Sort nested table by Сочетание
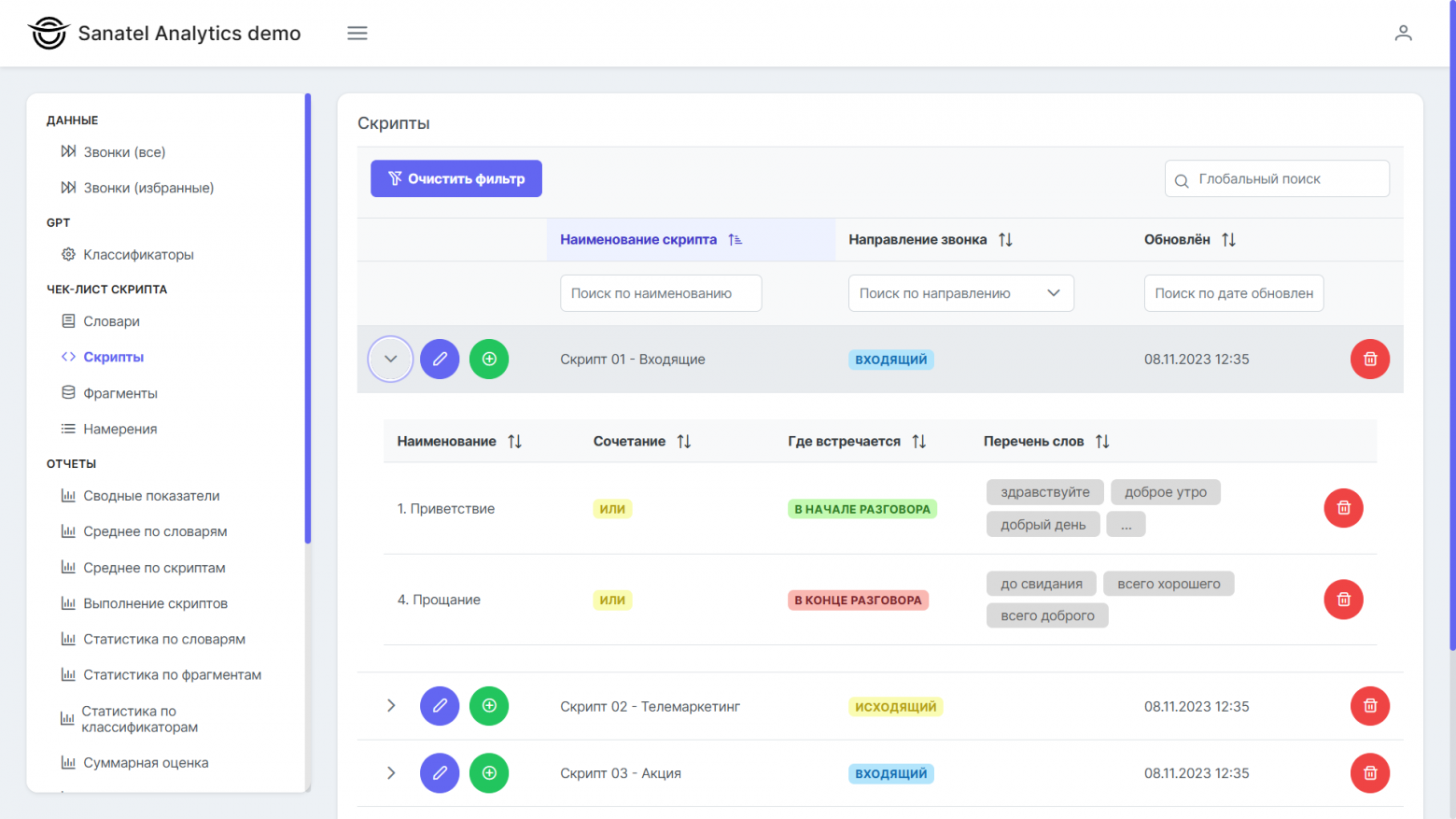Image resolution: width=1456 pixels, height=819 pixels. point(684,442)
